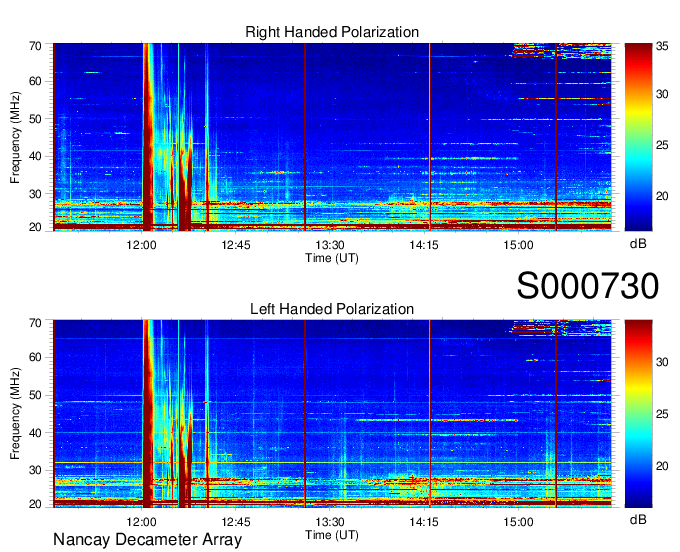The image size is (680, 552).
Task: Click the "12:00" tick of the Right Handed plot
Action: tap(142, 245)
